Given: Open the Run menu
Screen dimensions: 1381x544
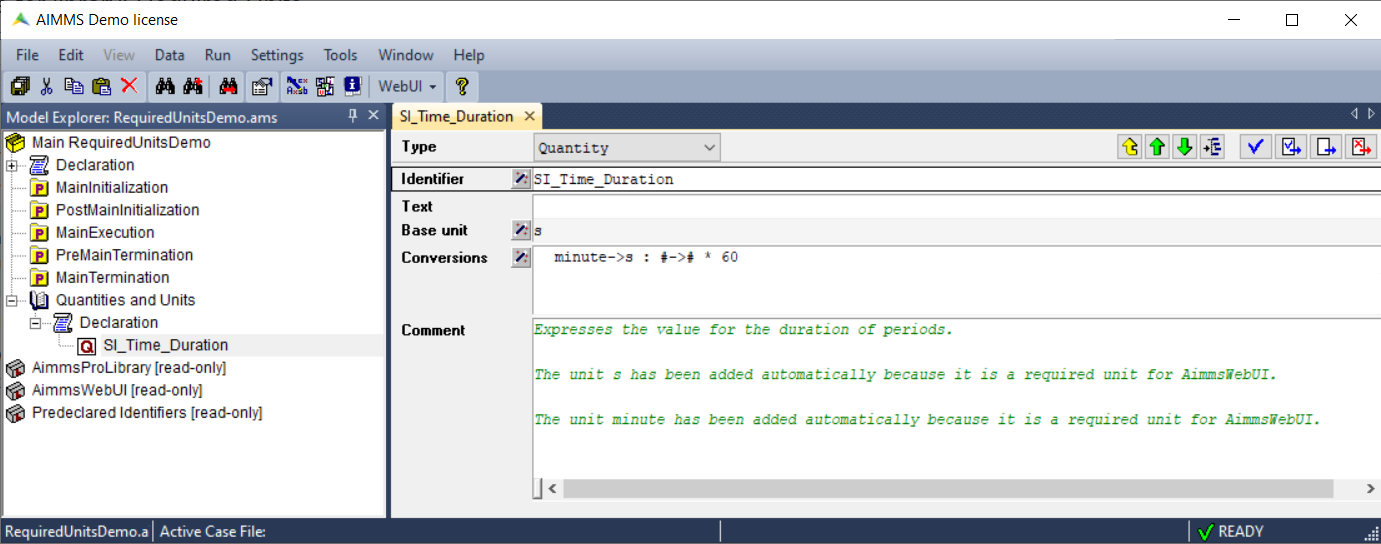Looking at the screenshot, I should click(x=218, y=55).
